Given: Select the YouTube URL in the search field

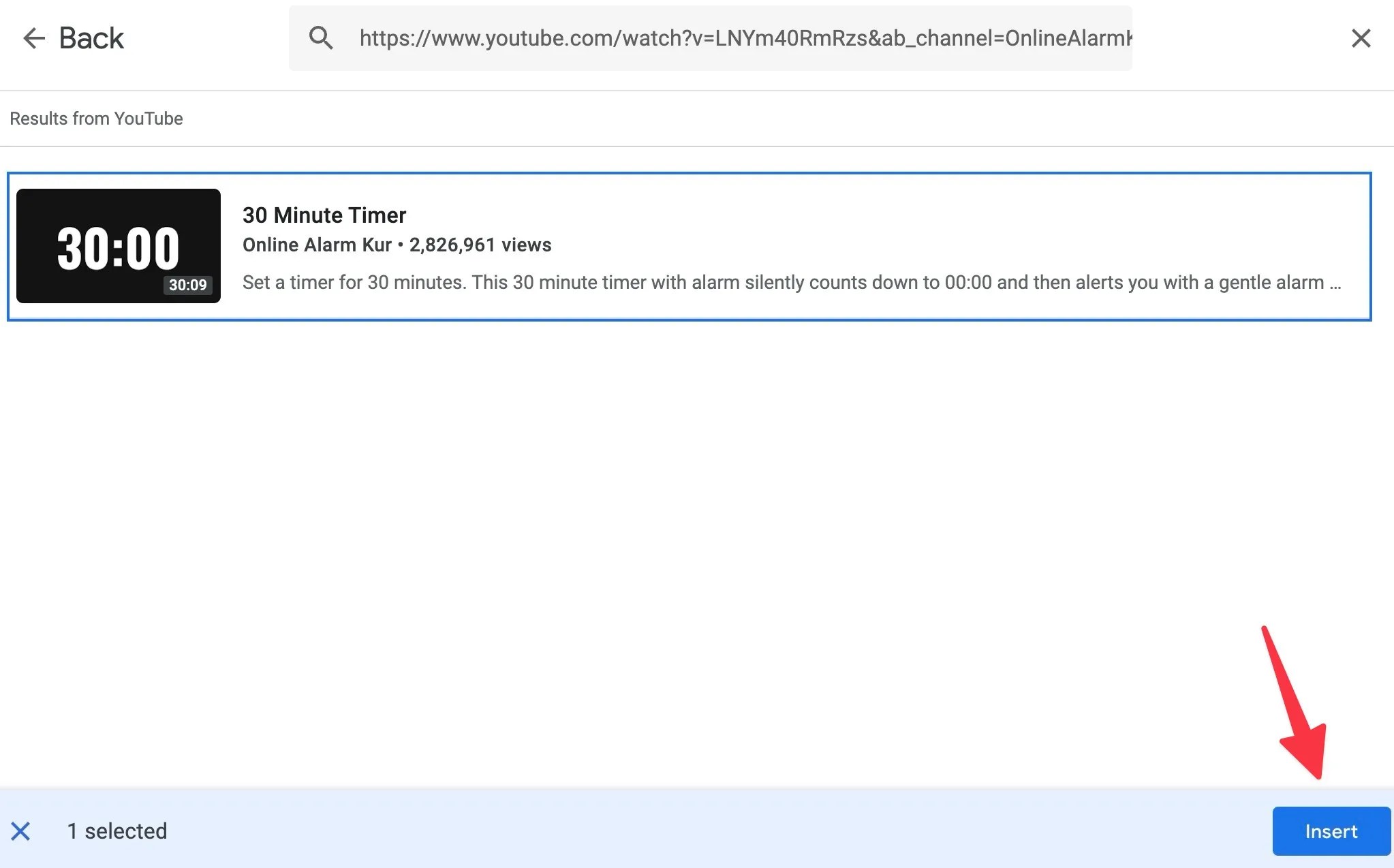Looking at the screenshot, I should (743, 38).
